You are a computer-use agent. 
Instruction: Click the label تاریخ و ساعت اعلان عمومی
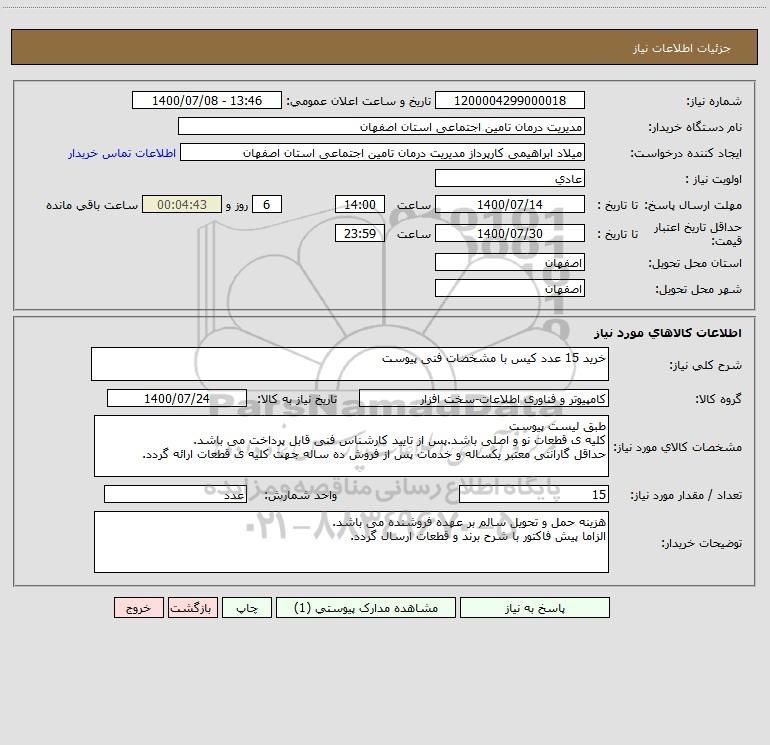click(358, 102)
